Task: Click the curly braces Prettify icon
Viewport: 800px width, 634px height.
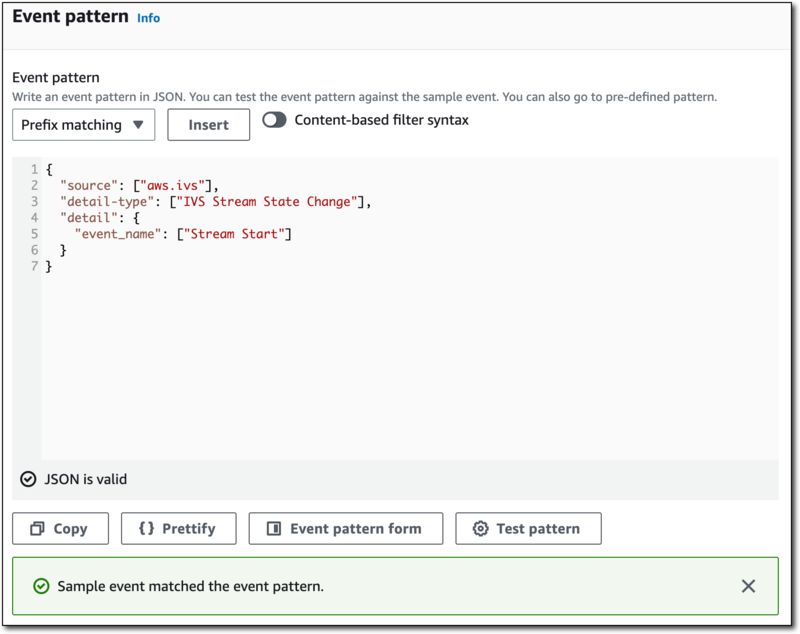Action: pos(148,528)
